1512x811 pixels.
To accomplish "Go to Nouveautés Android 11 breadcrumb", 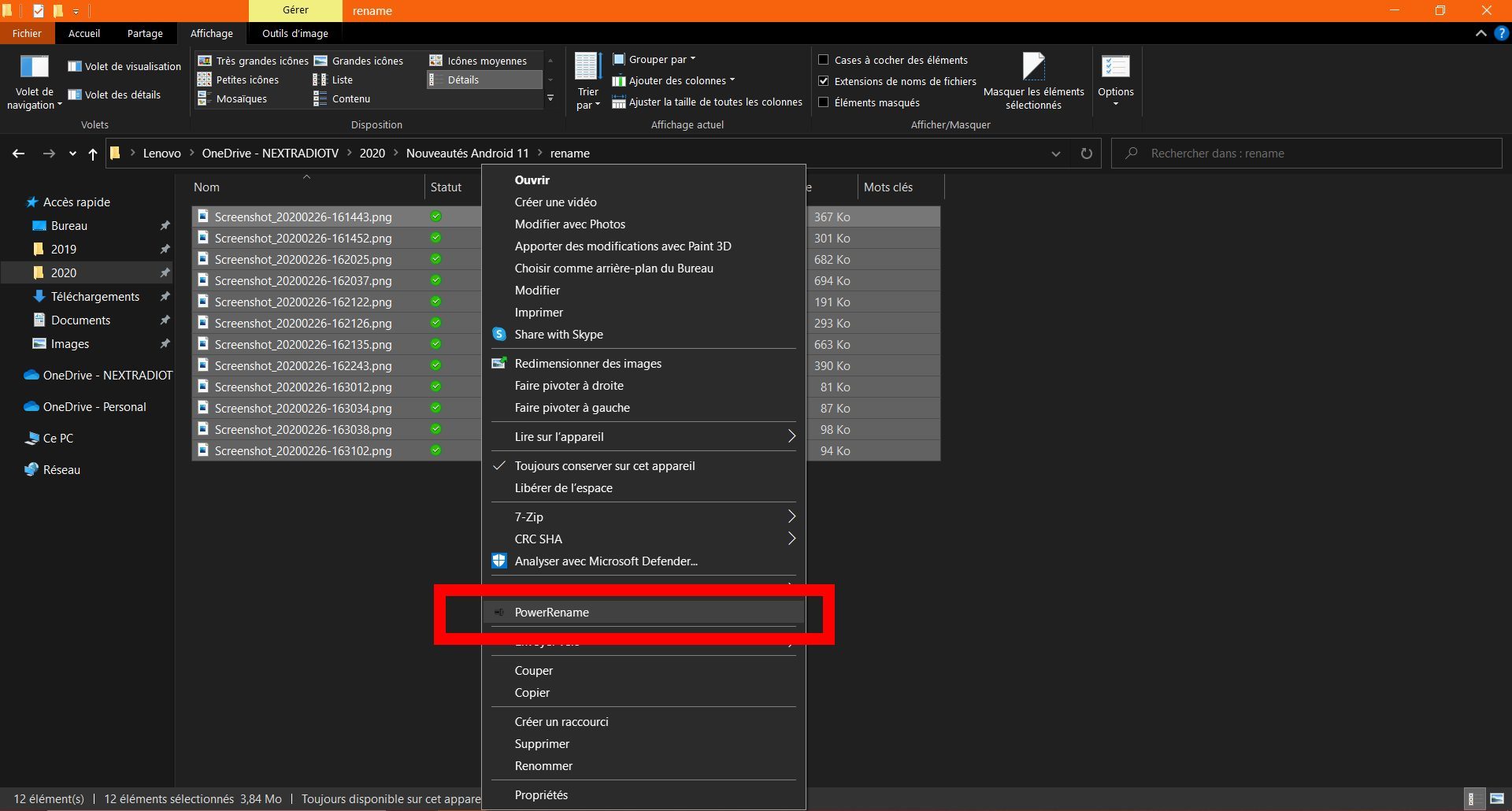I will 467,154.
